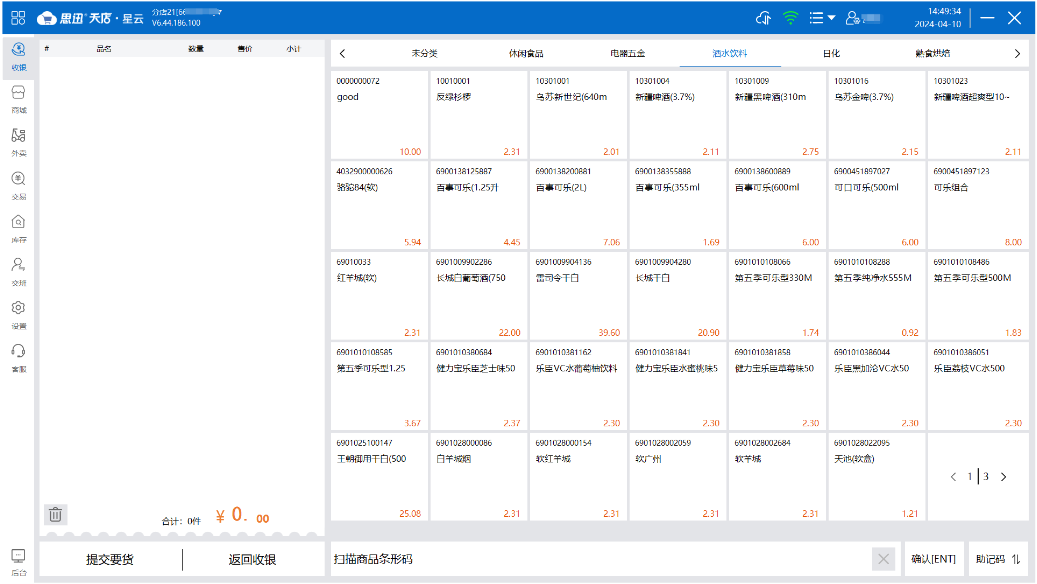The image size is (1037, 584).
Task: Open the 外卖 takeout sidebar icon
Action: (19, 142)
